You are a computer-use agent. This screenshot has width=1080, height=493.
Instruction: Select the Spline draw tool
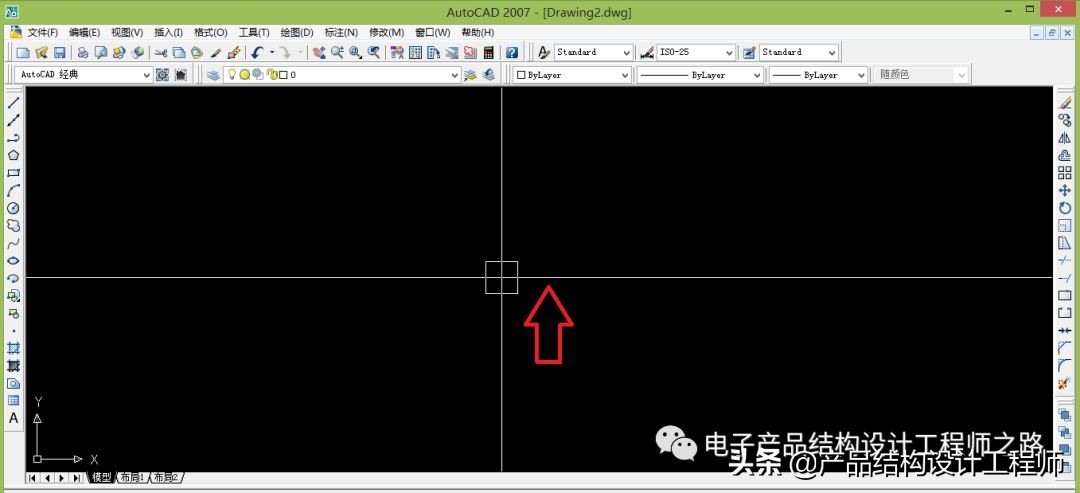tap(13, 243)
